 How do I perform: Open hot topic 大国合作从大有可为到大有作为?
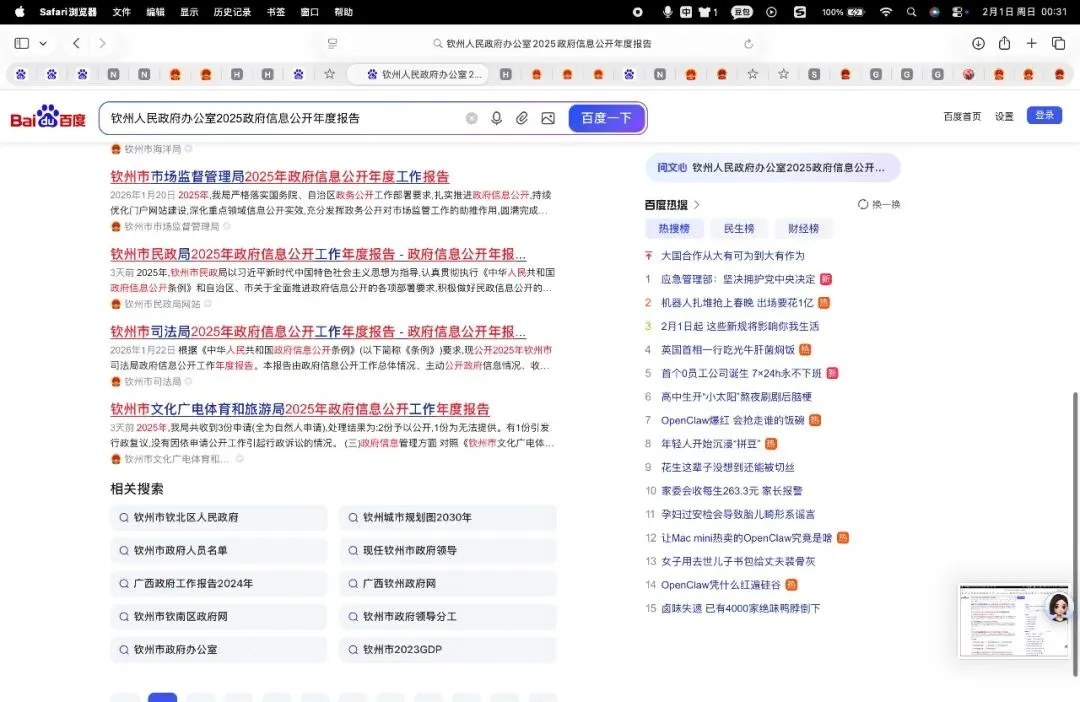(x=732, y=256)
